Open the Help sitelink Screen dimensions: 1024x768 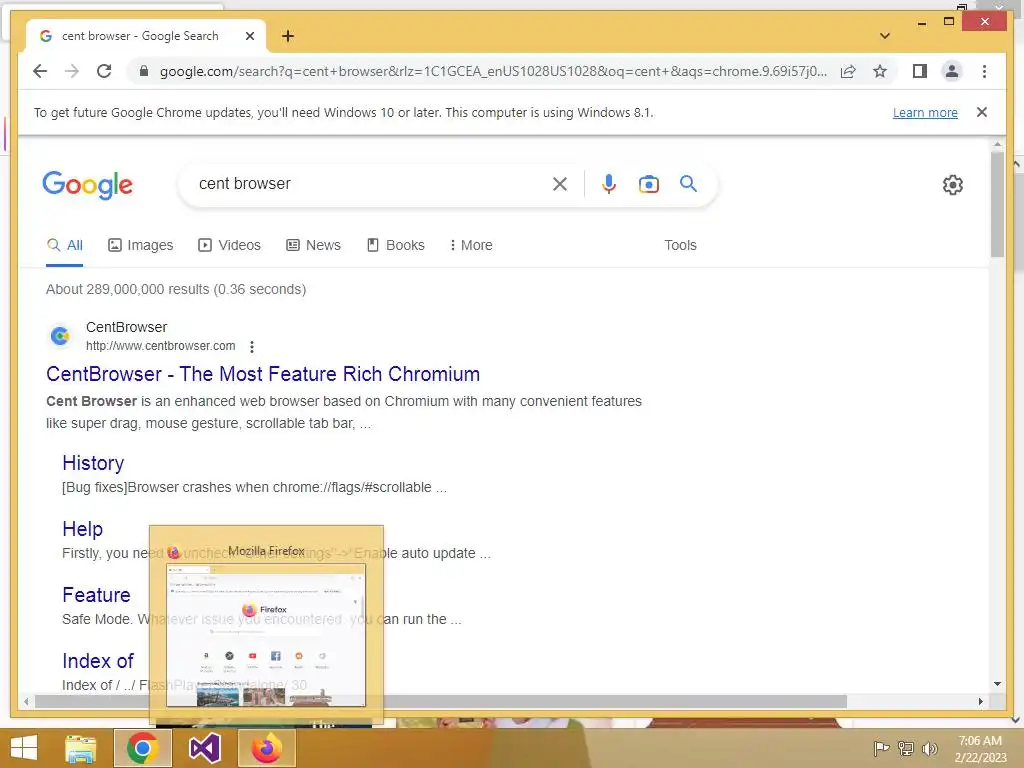82,529
